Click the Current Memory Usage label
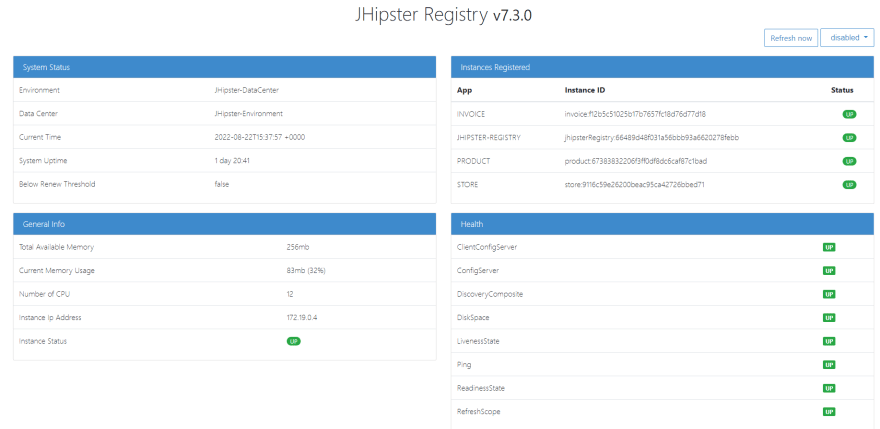Viewport: 880px width, 429px height. [x=57, y=271]
